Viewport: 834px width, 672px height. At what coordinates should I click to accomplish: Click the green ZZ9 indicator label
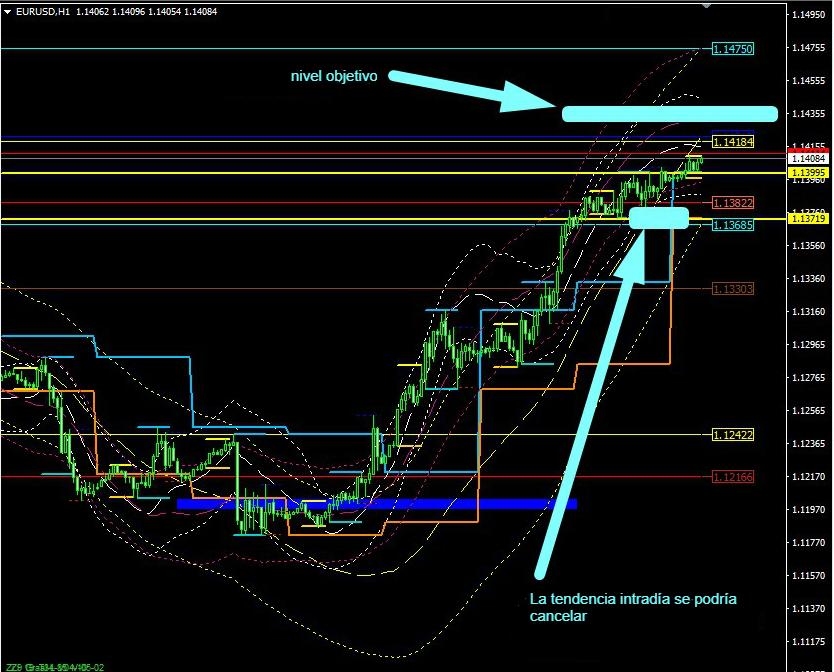pyautogui.click(x=55, y=667)
